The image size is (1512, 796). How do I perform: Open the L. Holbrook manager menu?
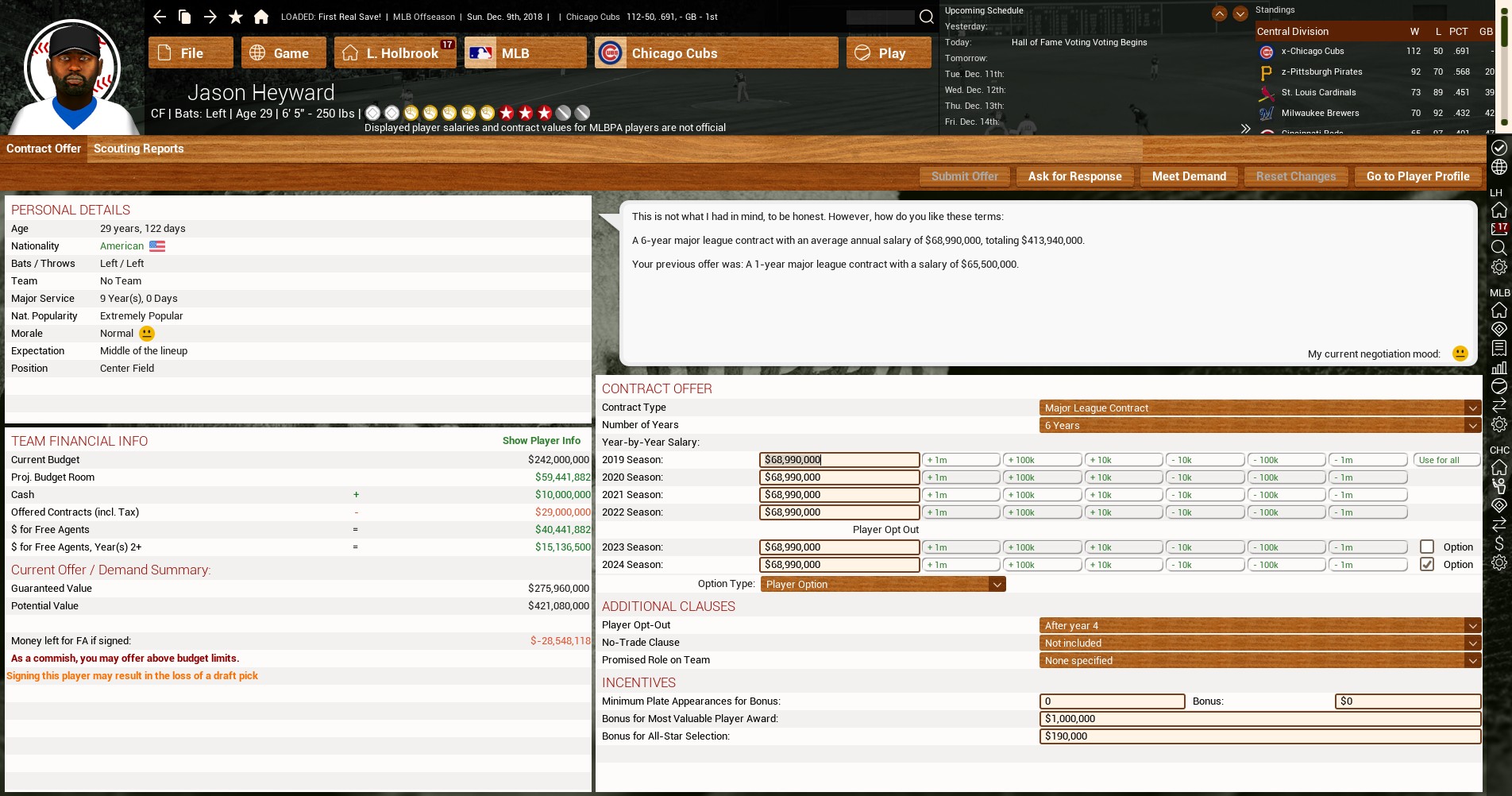point(395,52)
